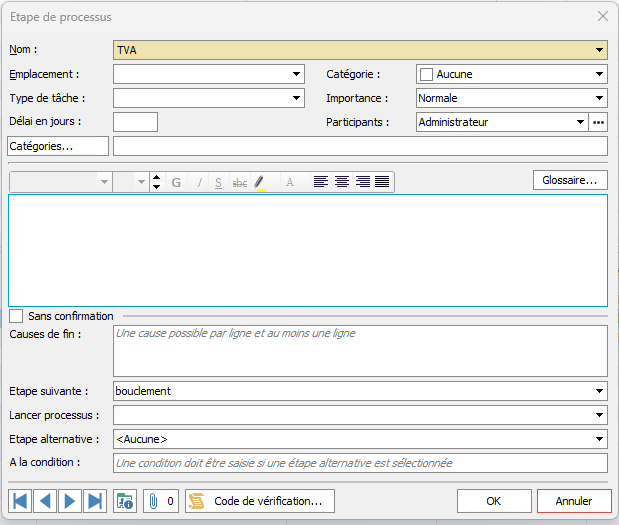This screenshot has height=525, width=619.
Task: Click the Catégories... button
Action: 58,146
